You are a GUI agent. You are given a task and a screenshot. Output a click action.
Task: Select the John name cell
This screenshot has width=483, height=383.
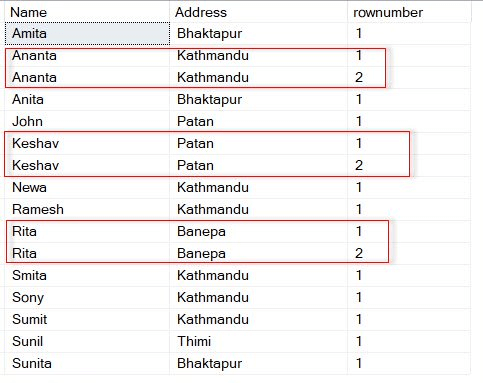tap(87, 121)
